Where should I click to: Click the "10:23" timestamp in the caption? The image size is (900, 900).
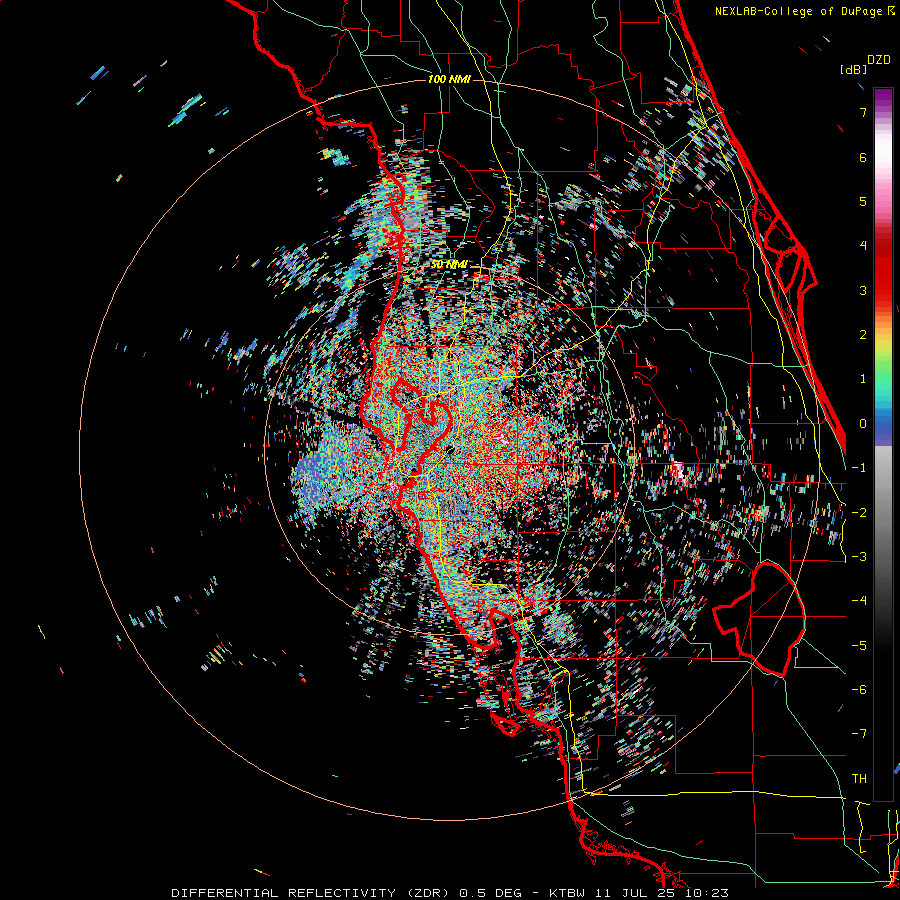[x=707, y=893]
